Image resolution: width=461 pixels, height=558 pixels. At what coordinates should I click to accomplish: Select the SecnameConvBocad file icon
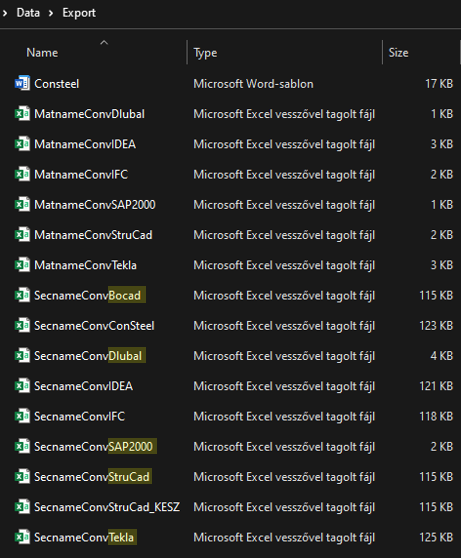pos(22,295)
